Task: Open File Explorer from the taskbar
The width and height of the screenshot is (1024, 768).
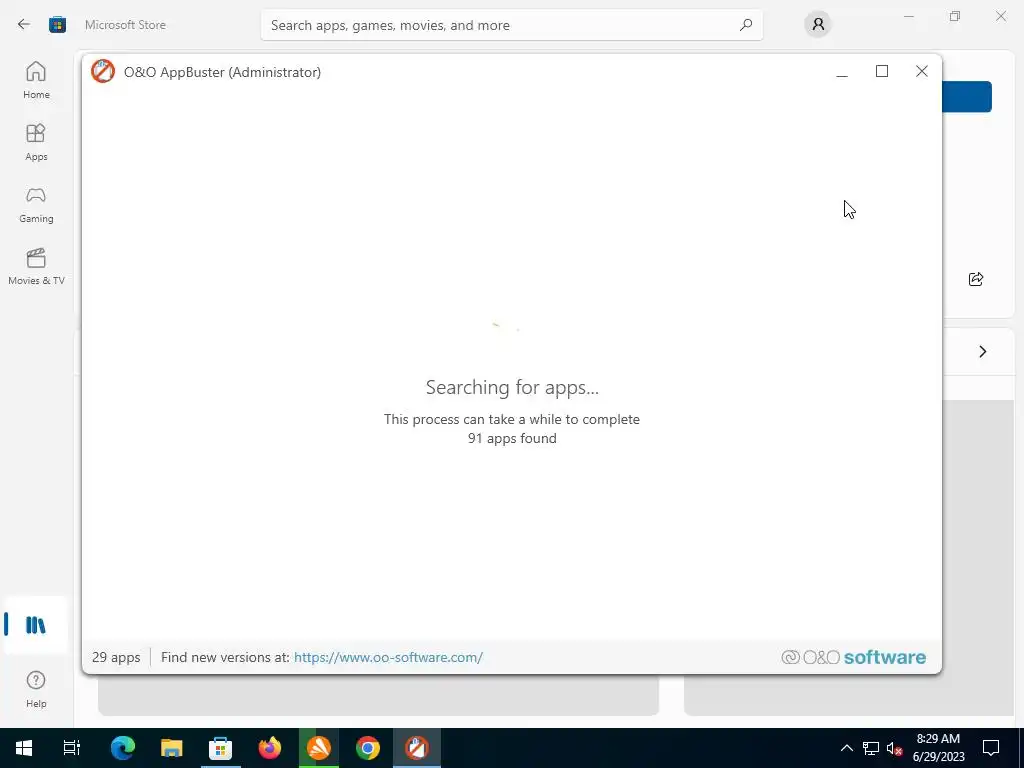Action: coord(171,748)
